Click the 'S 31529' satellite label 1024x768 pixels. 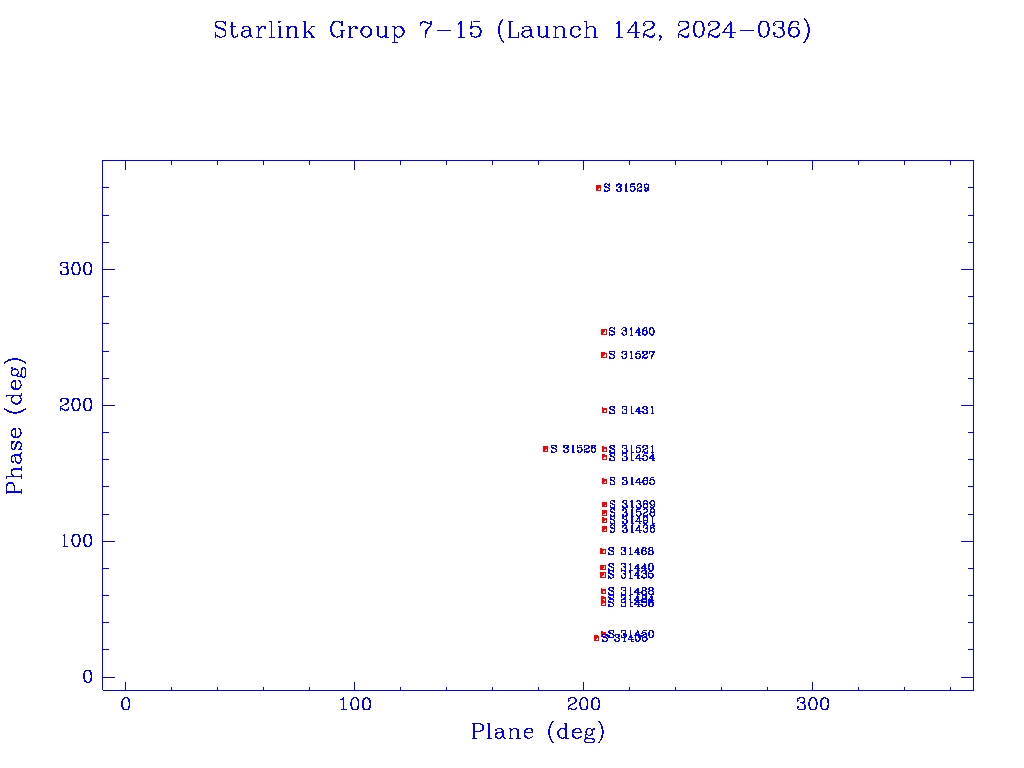coord(626,188)
